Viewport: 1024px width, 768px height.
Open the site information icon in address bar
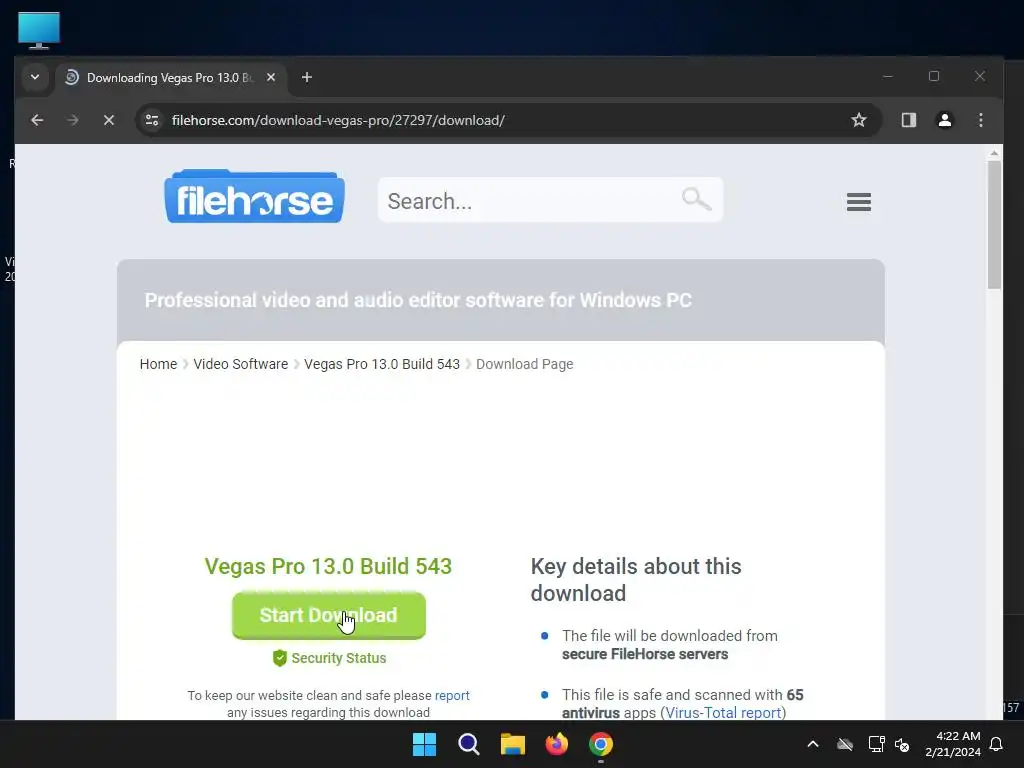[x=152, y=120]
